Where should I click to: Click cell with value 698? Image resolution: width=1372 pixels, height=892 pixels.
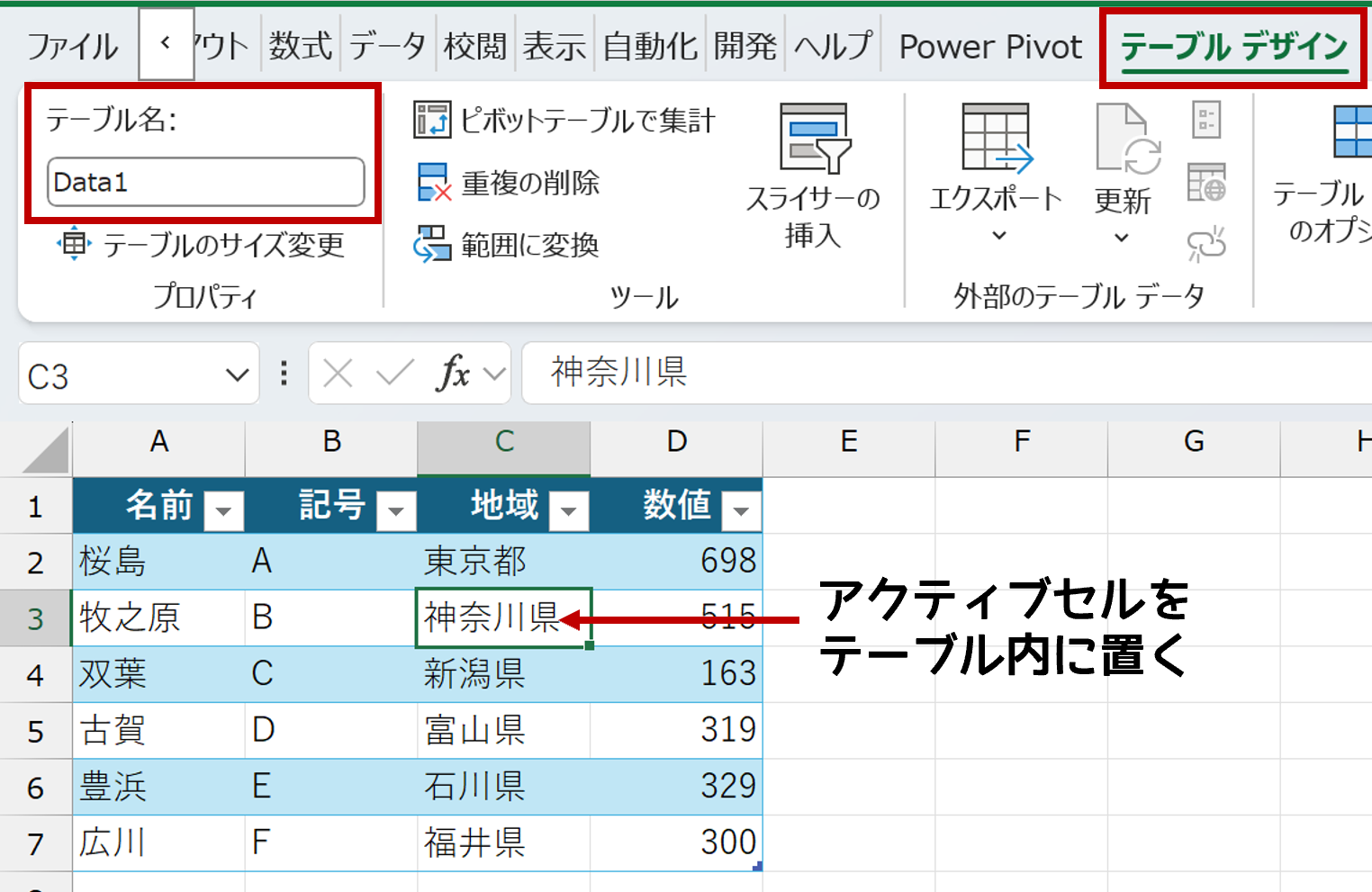coord(676,562)
